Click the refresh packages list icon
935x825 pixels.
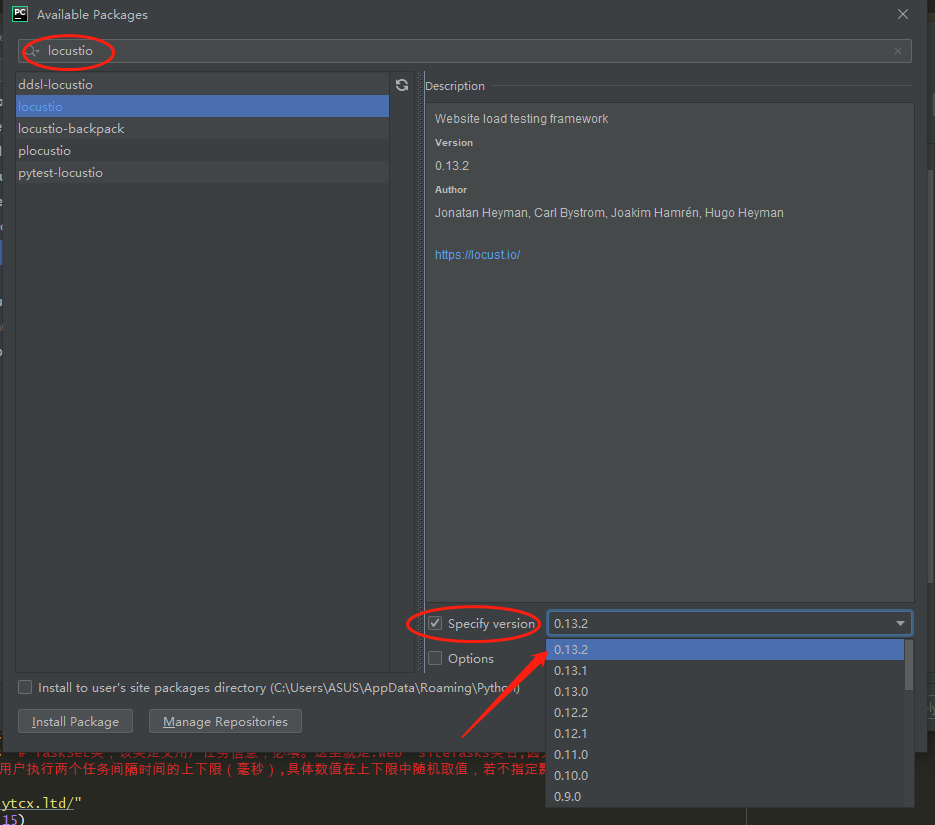pos(402,85)
